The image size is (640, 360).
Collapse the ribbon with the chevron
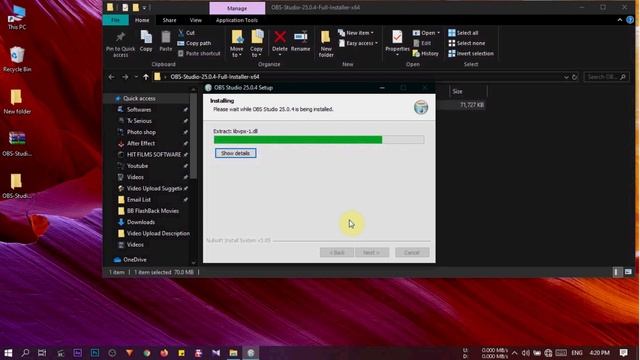coord(620,20)
